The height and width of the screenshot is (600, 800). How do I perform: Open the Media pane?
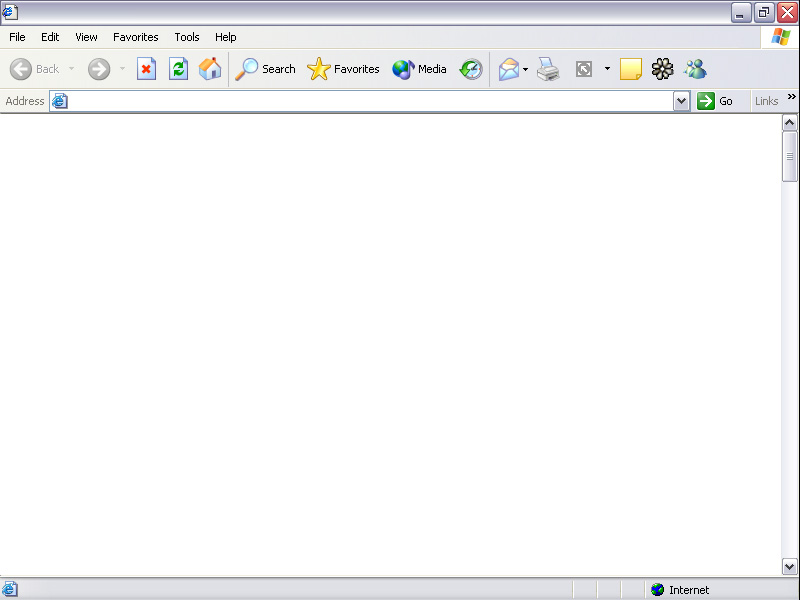tap(419, 69)
